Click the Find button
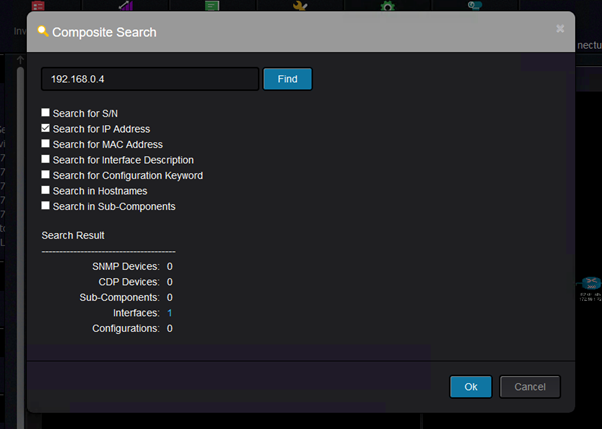This screenshot has width=602, height=429. [288, 79]
